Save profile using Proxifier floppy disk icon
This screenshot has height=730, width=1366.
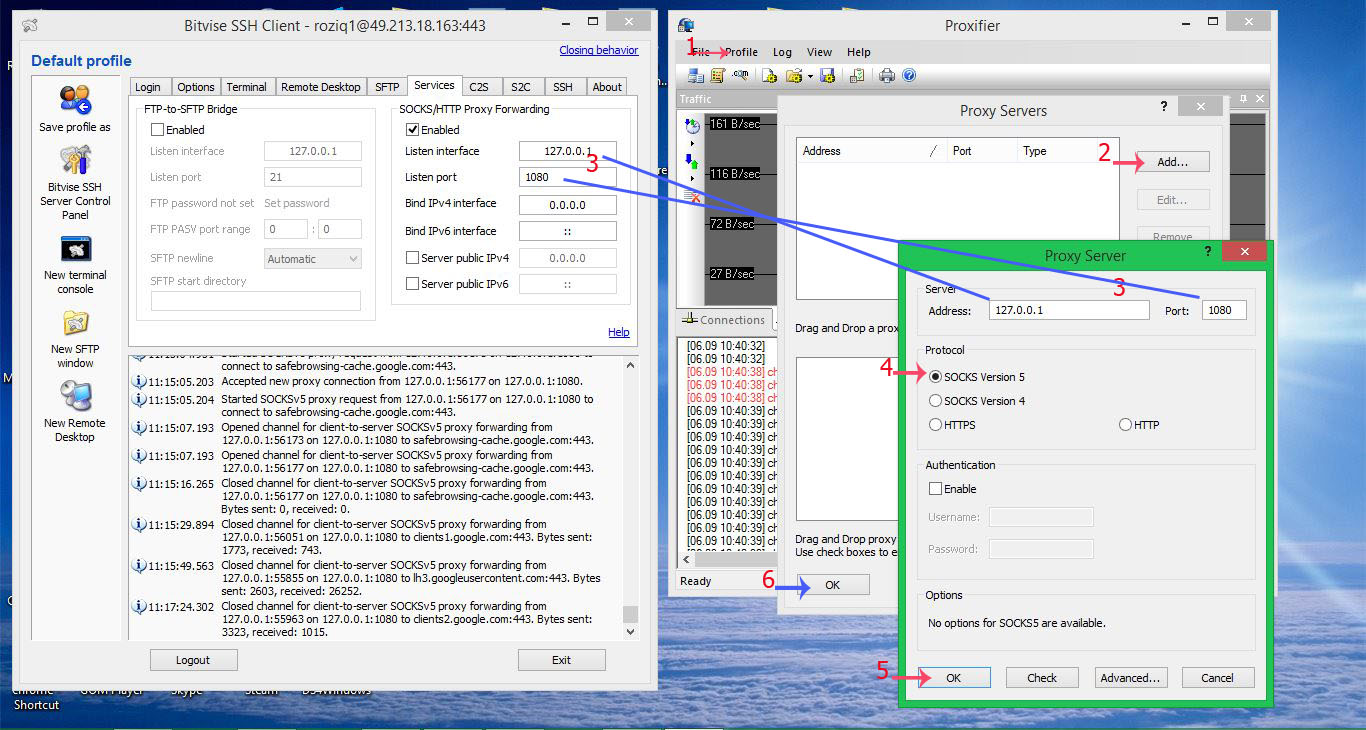tap(827, 75)
